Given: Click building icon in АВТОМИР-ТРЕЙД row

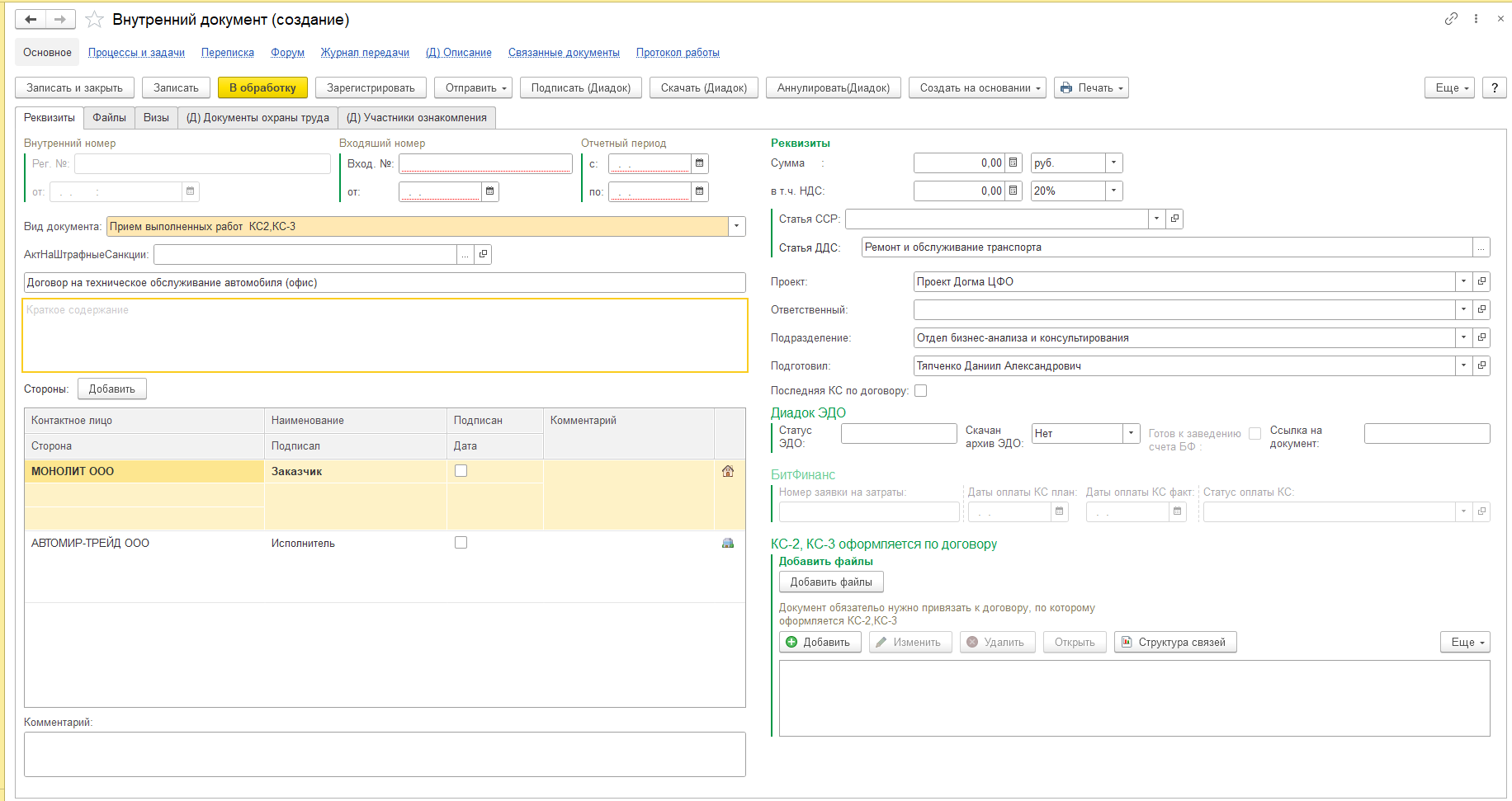Looking at the screenshot, I should pos(727,543).
